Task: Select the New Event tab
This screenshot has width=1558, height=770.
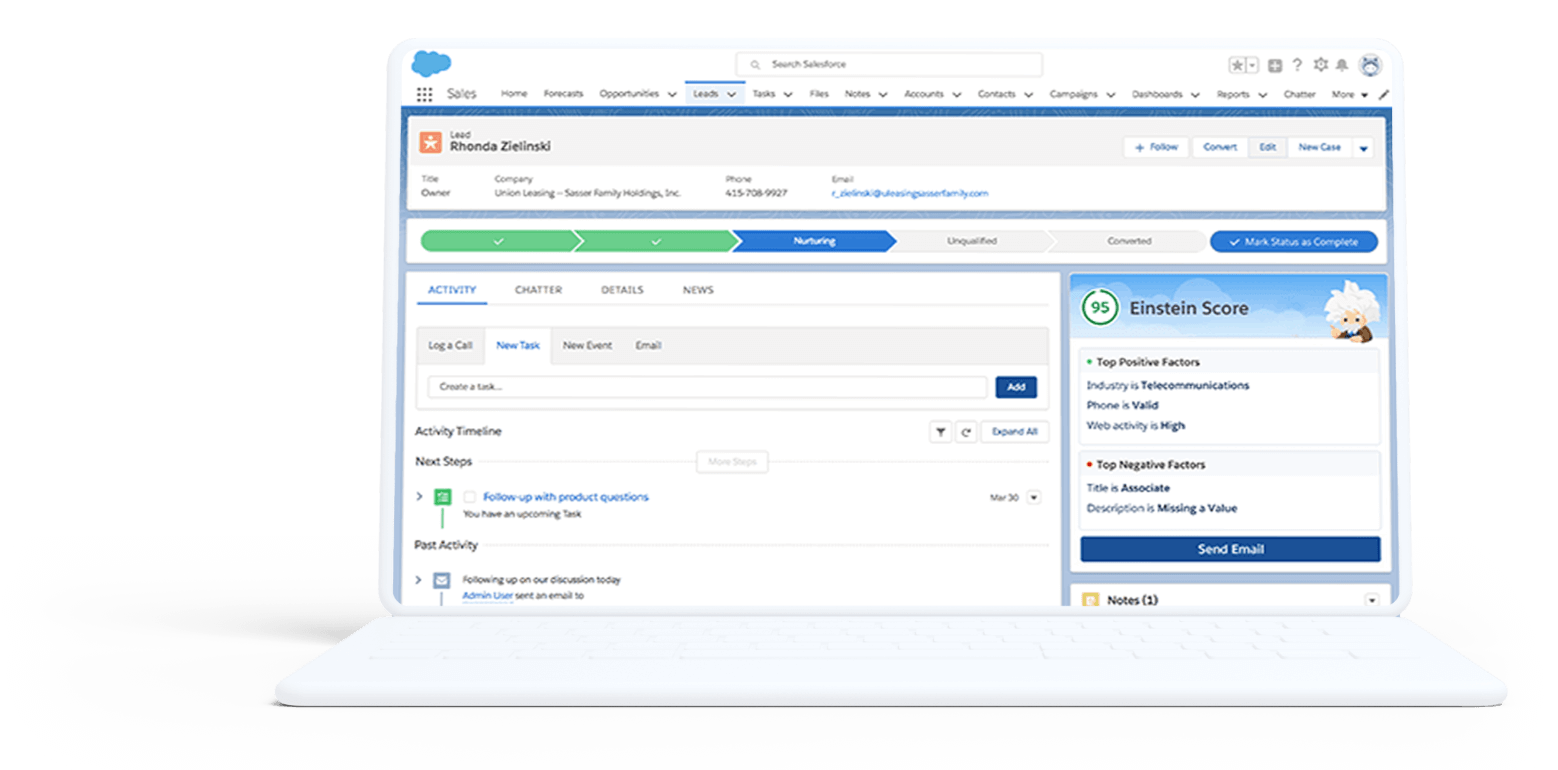Action: pos(587,345)
